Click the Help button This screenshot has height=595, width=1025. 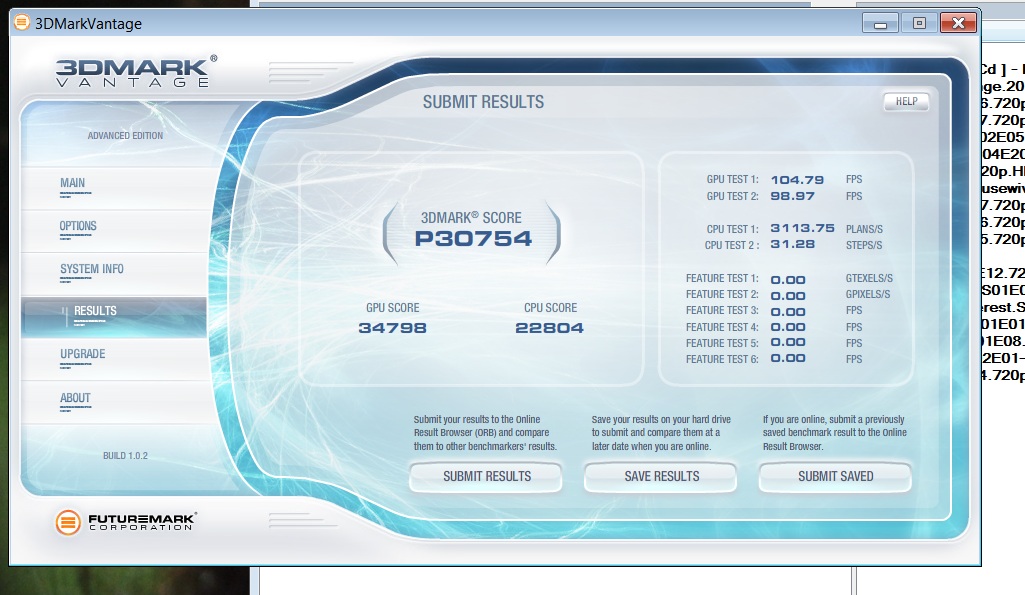pos(906,101)
